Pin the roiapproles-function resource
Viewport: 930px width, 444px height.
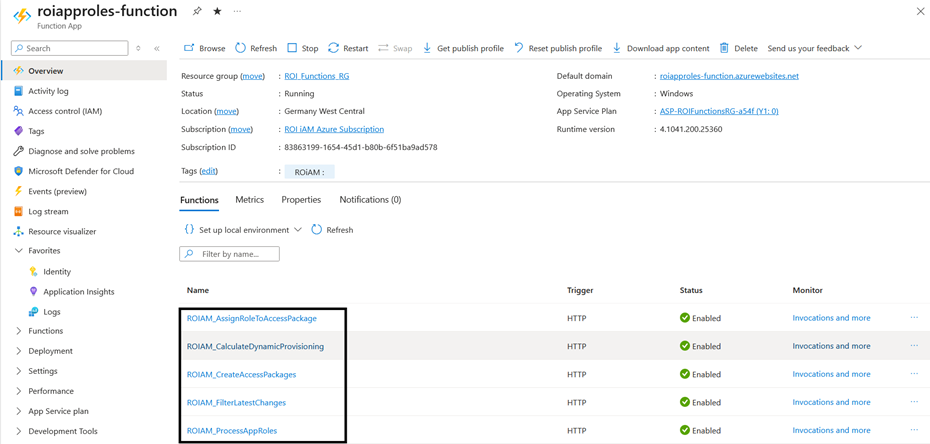[x=197, y=11]
